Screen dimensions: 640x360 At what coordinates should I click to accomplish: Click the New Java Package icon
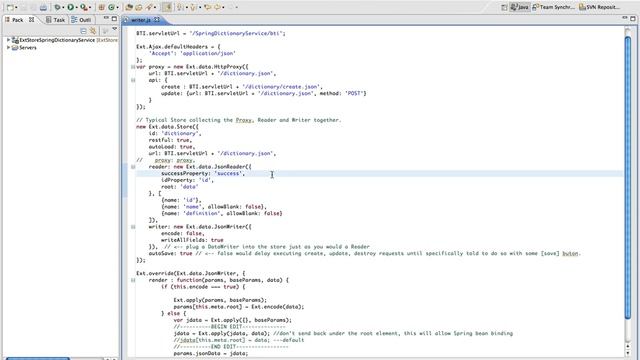pos(102,7)
